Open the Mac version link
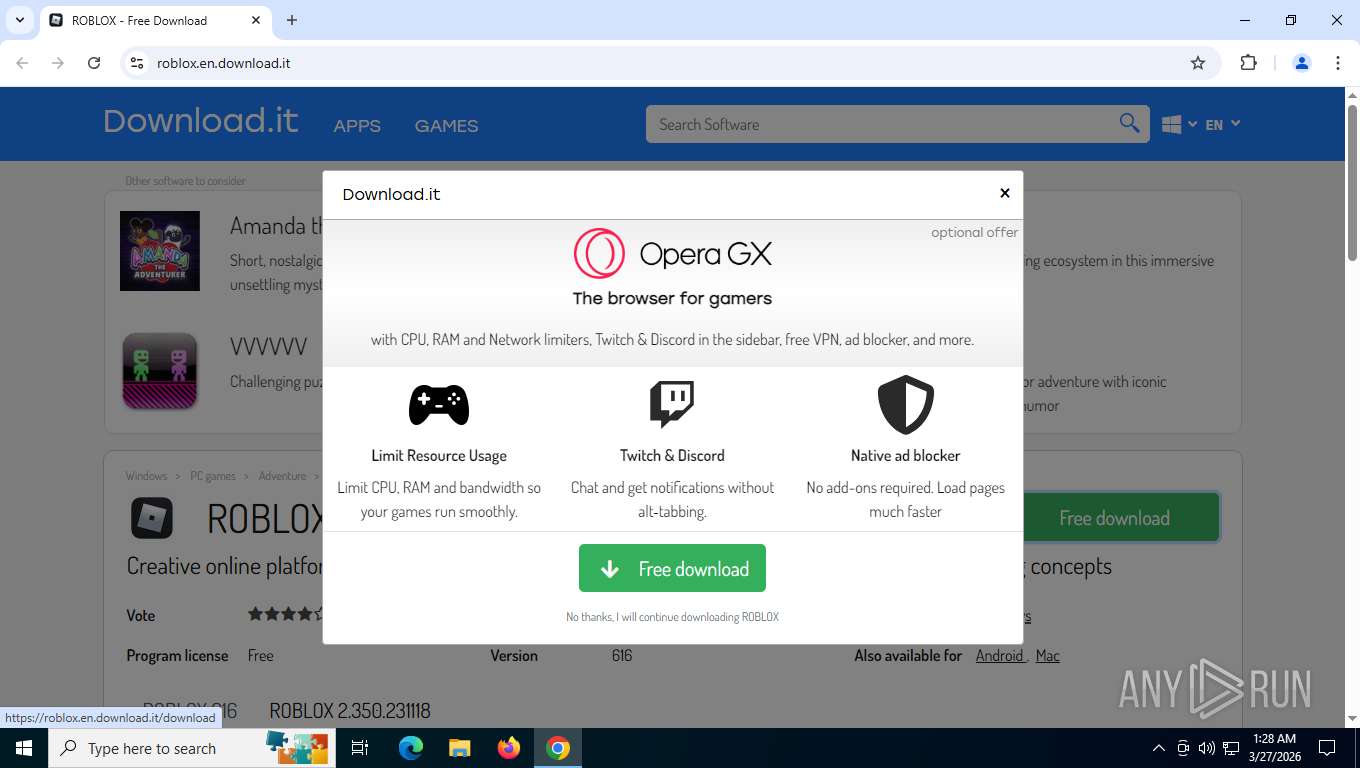Viewport: 1360px width, 768px height. tap(1047, 656)
